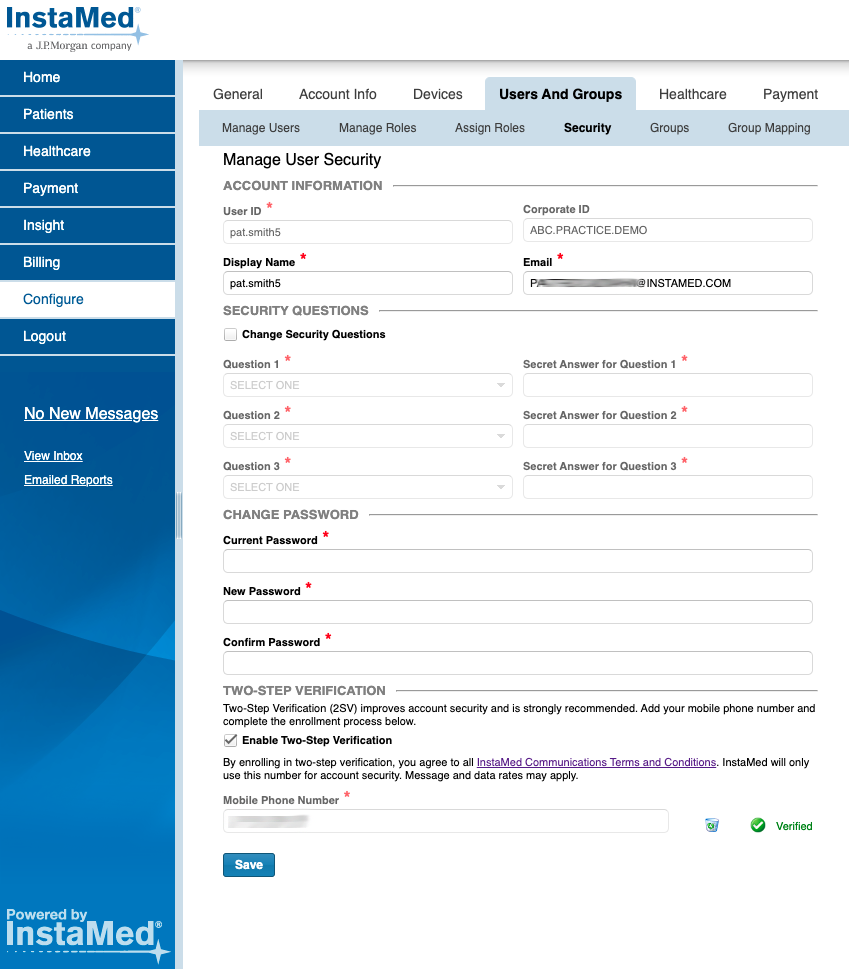Viewport: 849px width, 969px height.
Task: Click the Save button
Action: pyautogui.click(x=248, y=864)
